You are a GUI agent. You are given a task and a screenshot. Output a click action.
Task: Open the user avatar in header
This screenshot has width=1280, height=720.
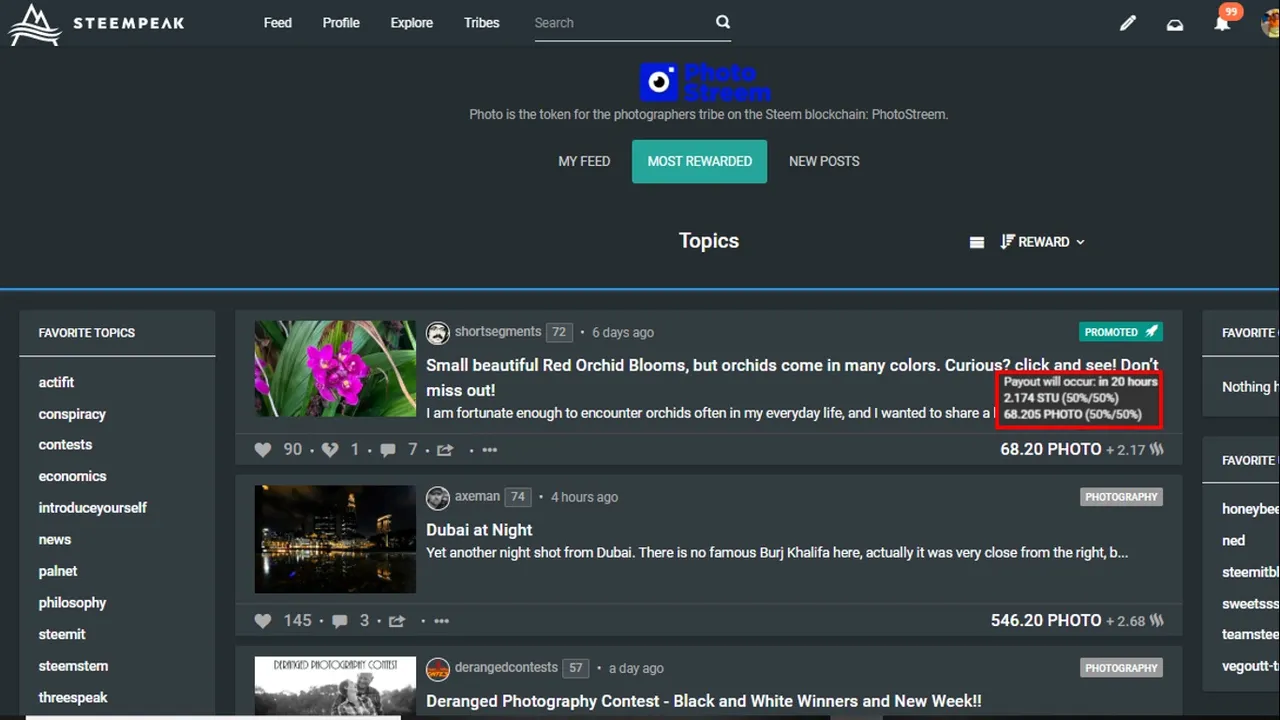click(1270, 22)
